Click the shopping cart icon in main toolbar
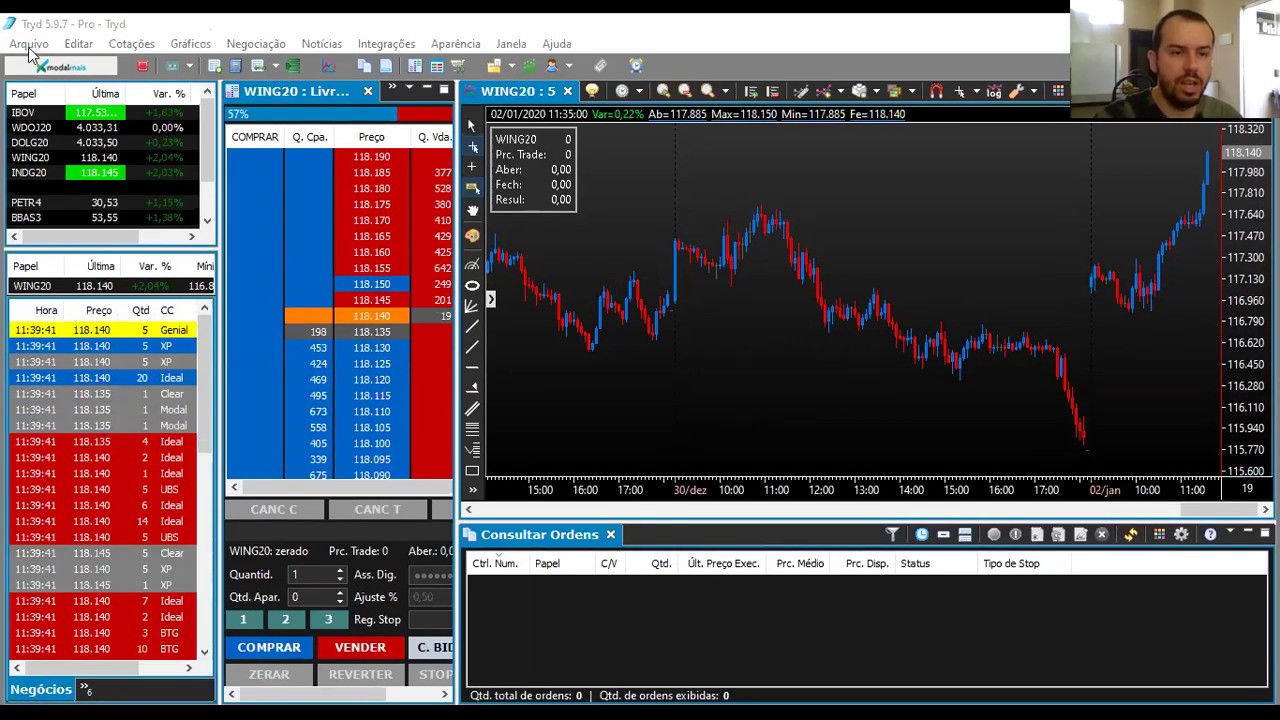1280x720 pixels. [x=459, y=66]
